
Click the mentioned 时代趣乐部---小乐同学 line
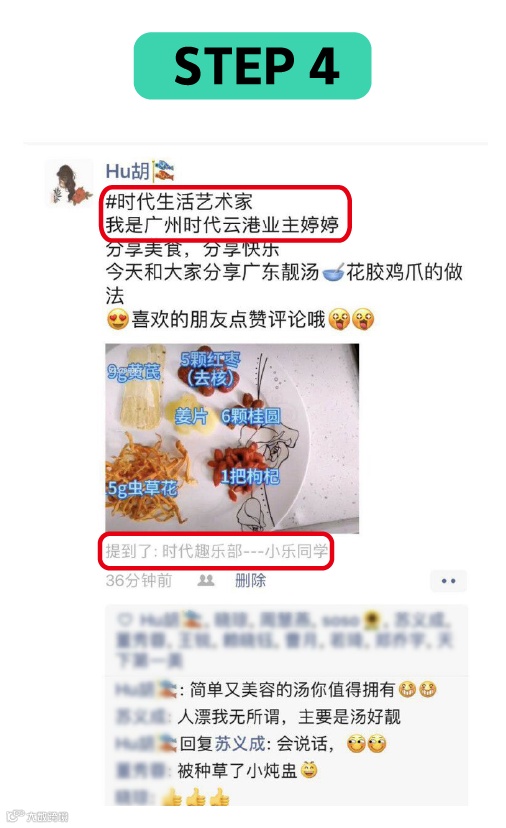pos(217,551)
